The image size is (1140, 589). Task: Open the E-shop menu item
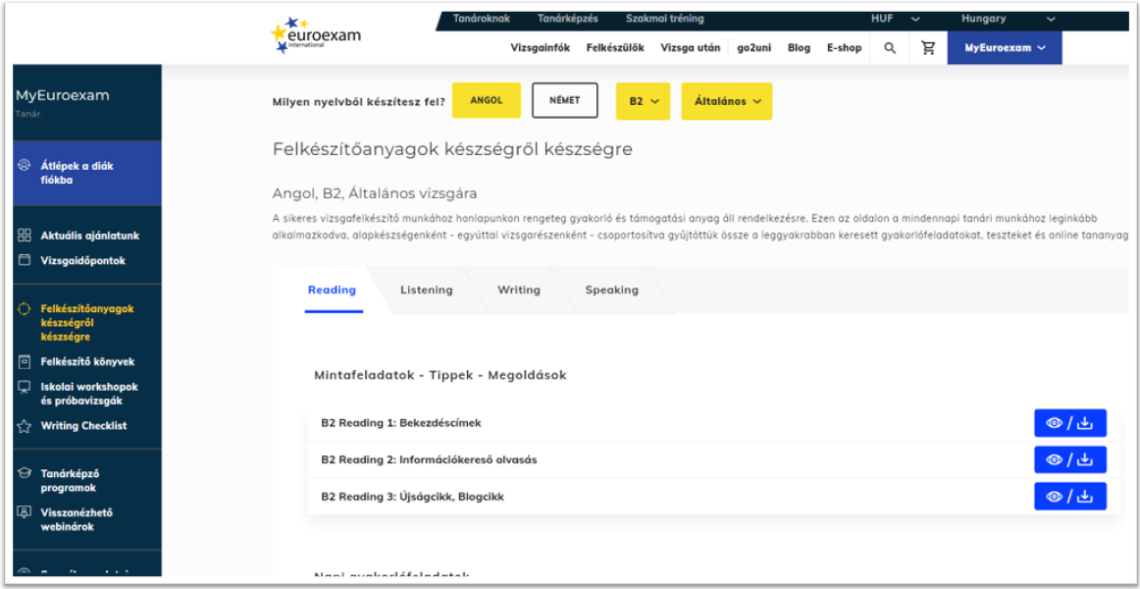point(843,48)
